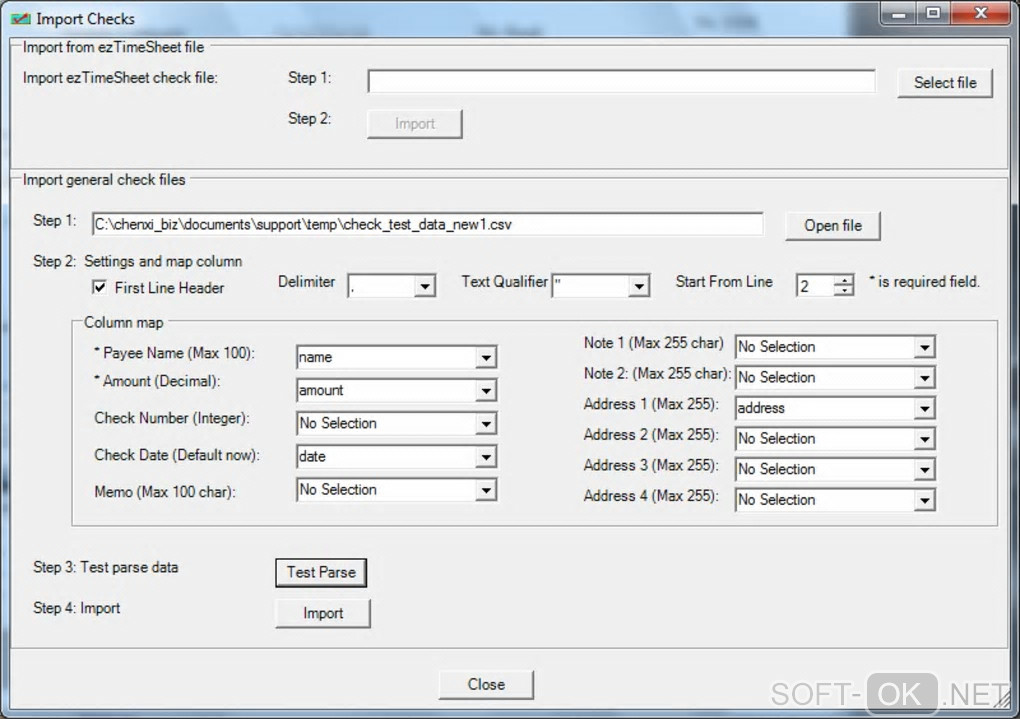
Task: Click the disabled ezTimeSheet Import button
Action: point(415,124)
